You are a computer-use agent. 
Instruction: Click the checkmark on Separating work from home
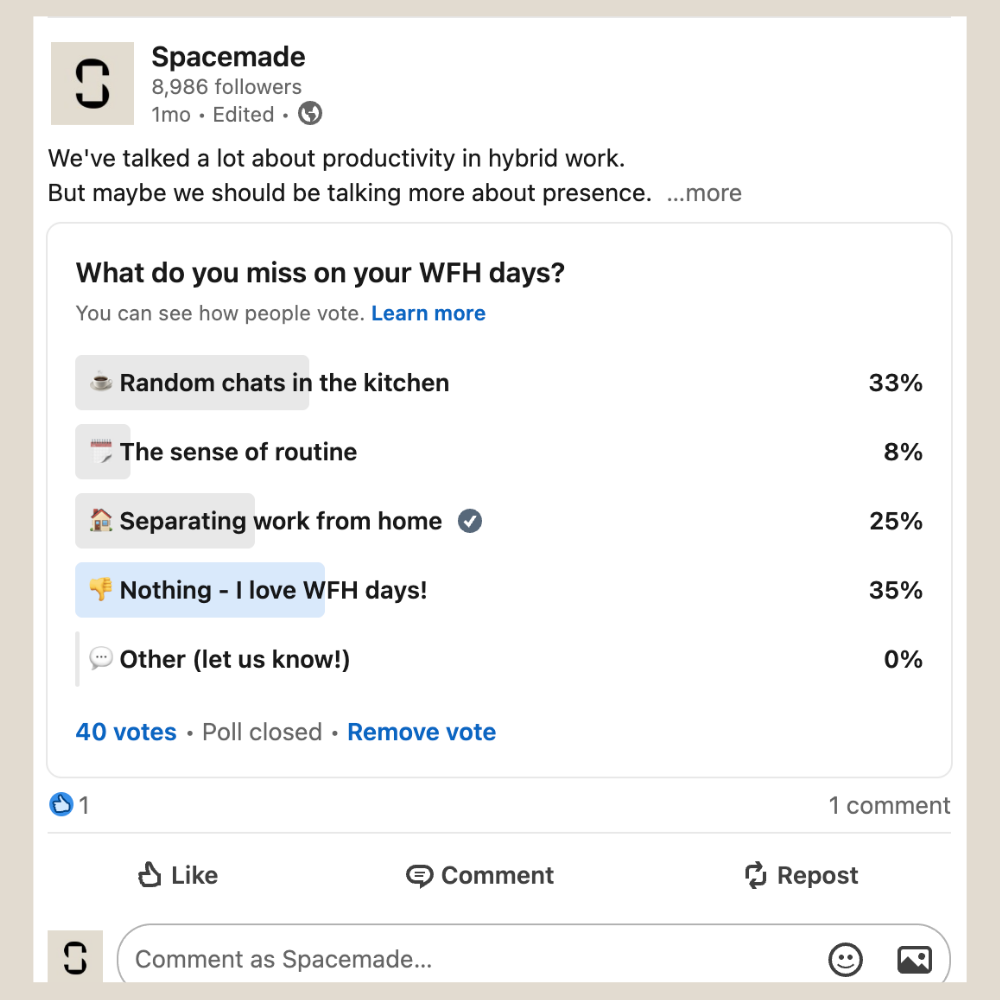pos(470,521)
